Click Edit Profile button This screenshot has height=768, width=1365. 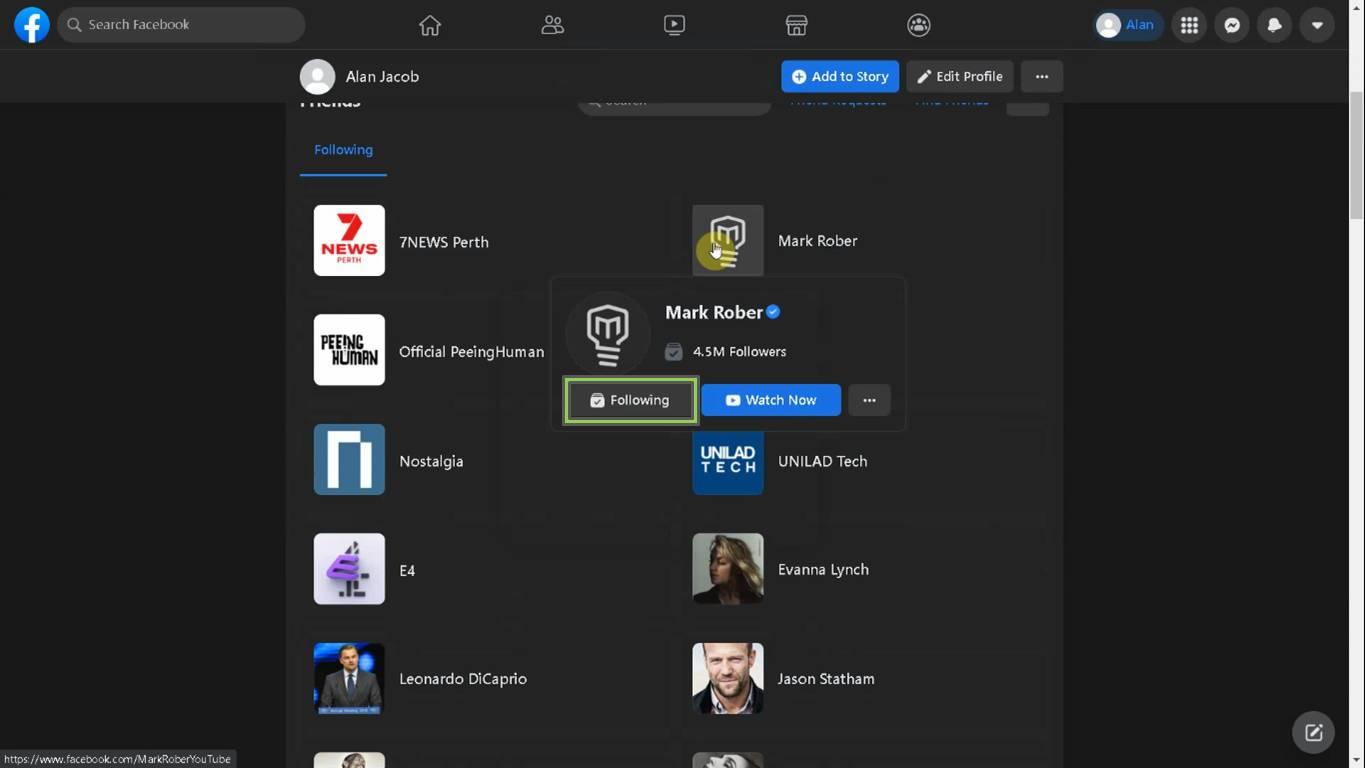click(960, 76)
